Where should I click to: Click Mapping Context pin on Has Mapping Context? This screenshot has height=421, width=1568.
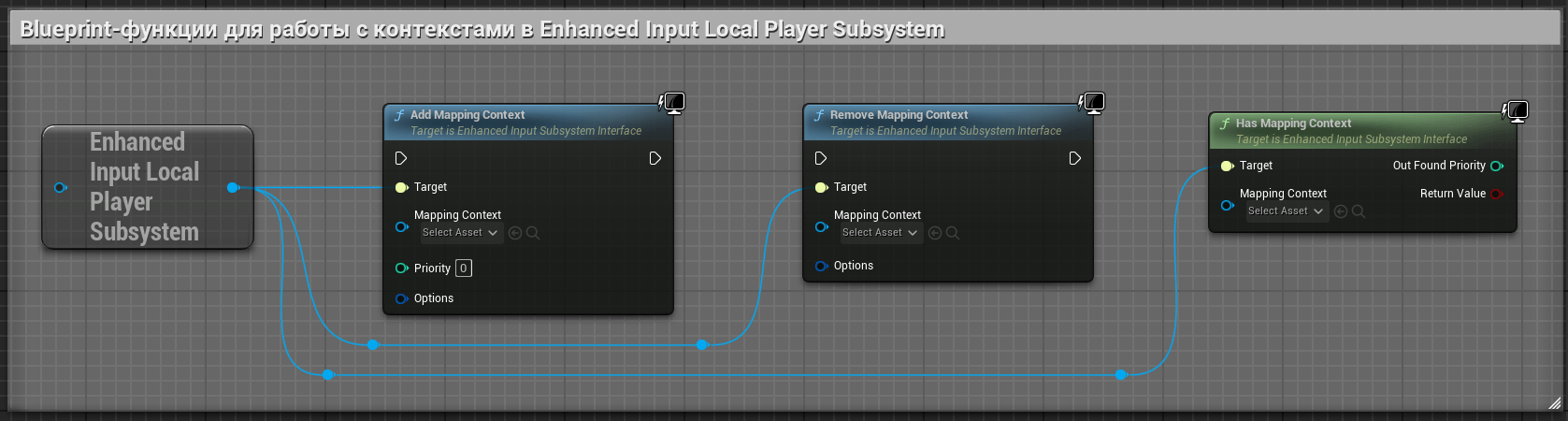coord(1227,205)
